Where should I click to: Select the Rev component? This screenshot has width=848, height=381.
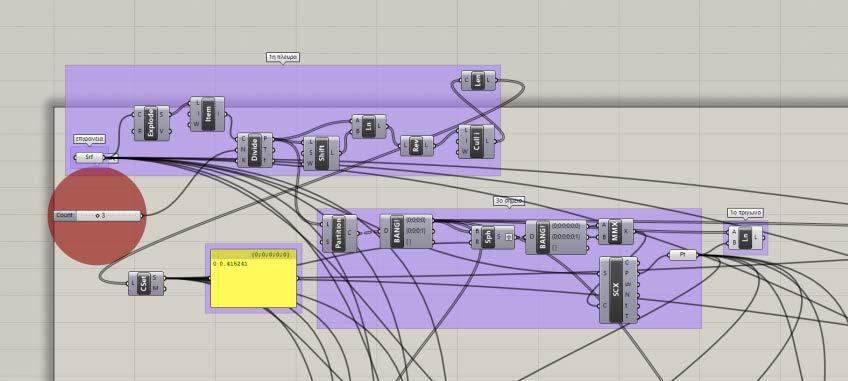[416, 146]
